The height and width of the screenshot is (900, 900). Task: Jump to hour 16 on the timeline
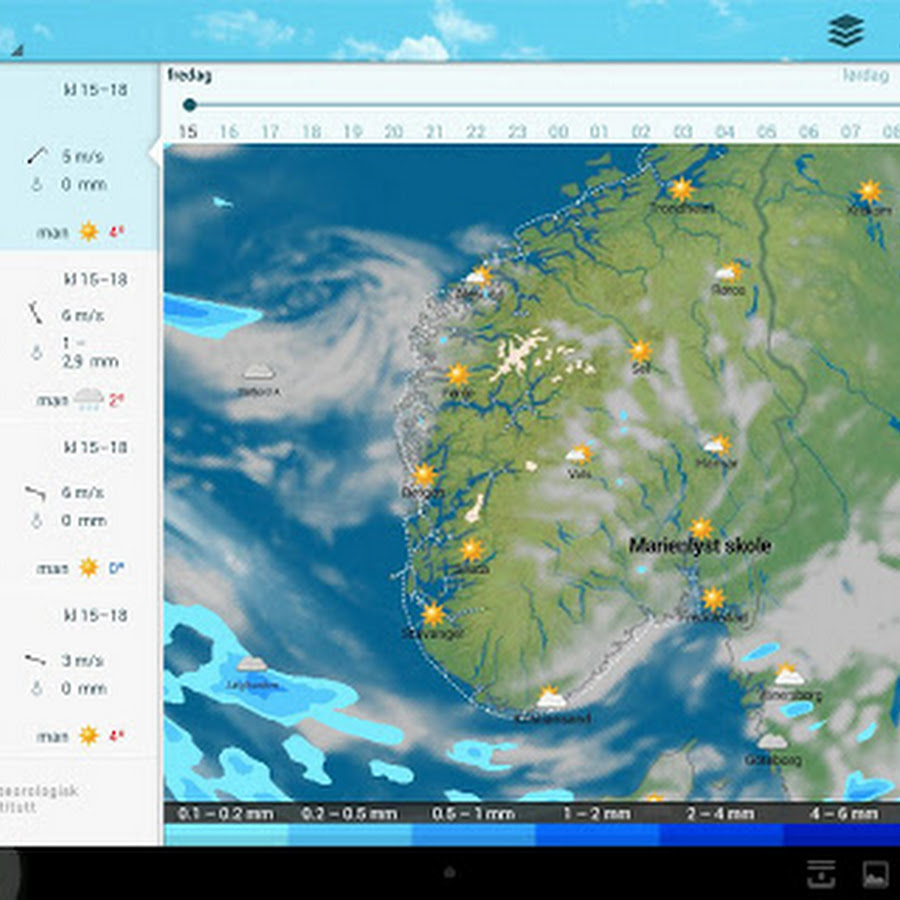[229, 132]
